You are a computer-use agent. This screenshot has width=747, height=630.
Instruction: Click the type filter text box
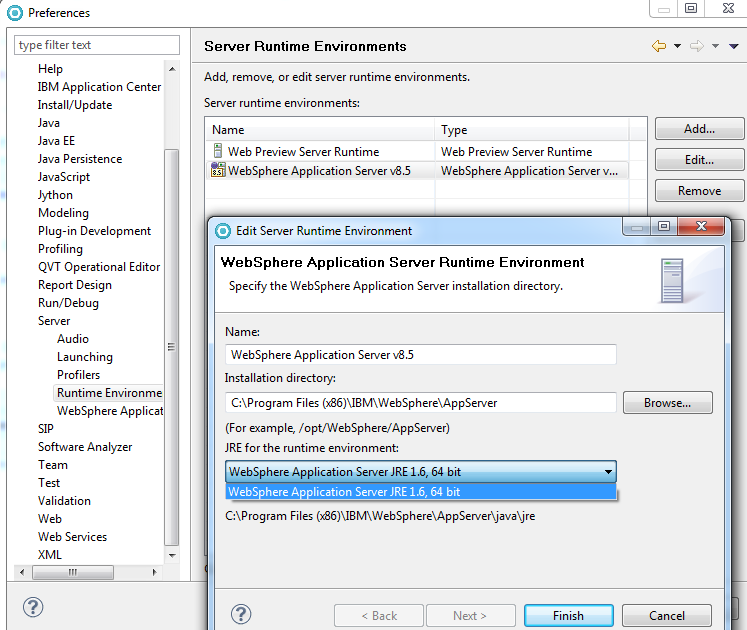[97, 45]
